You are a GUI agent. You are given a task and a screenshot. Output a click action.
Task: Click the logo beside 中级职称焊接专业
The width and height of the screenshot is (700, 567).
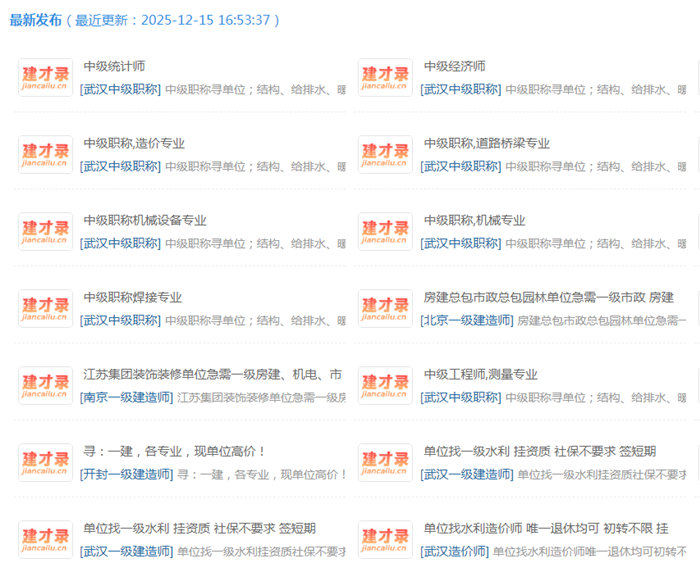(x=45, y=309)
